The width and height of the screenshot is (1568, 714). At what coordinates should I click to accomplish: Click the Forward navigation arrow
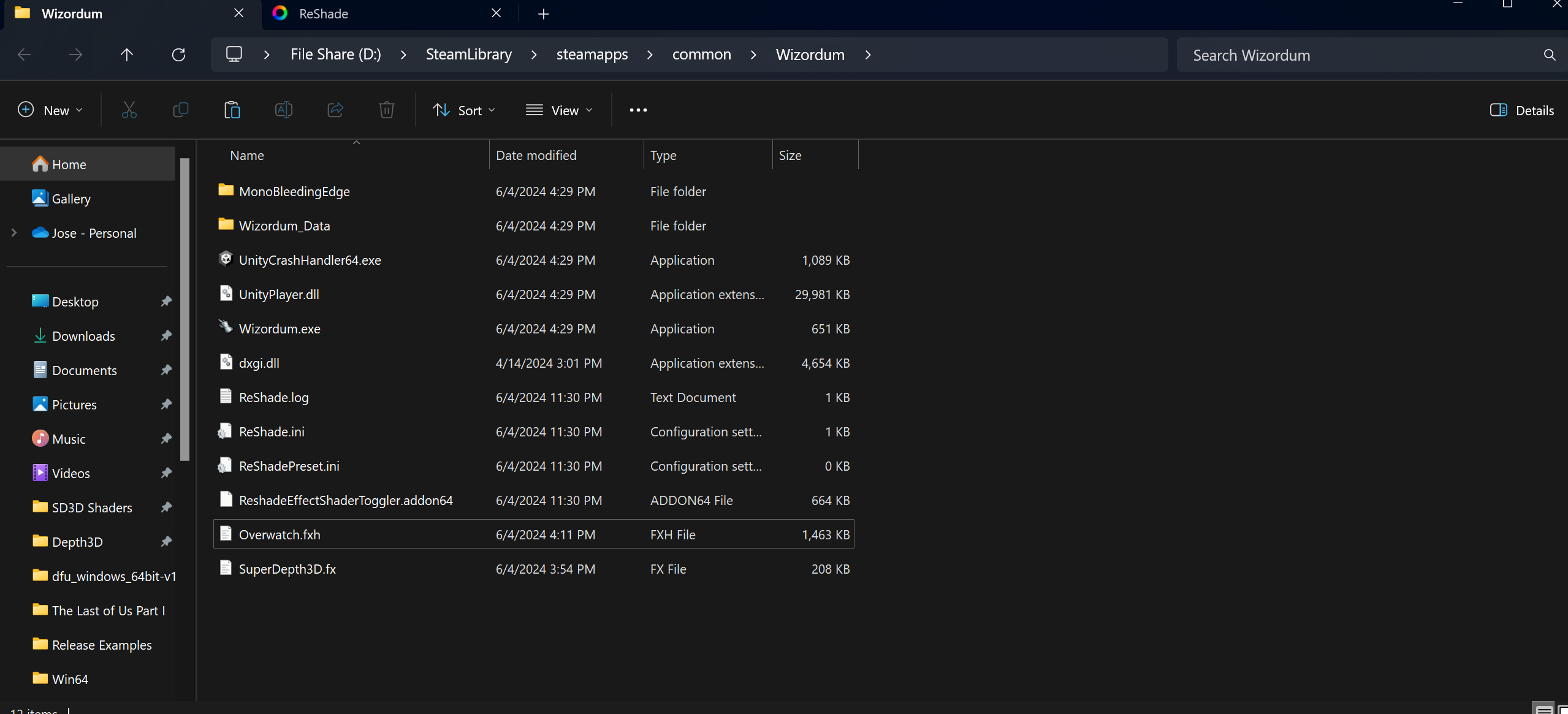75,55
